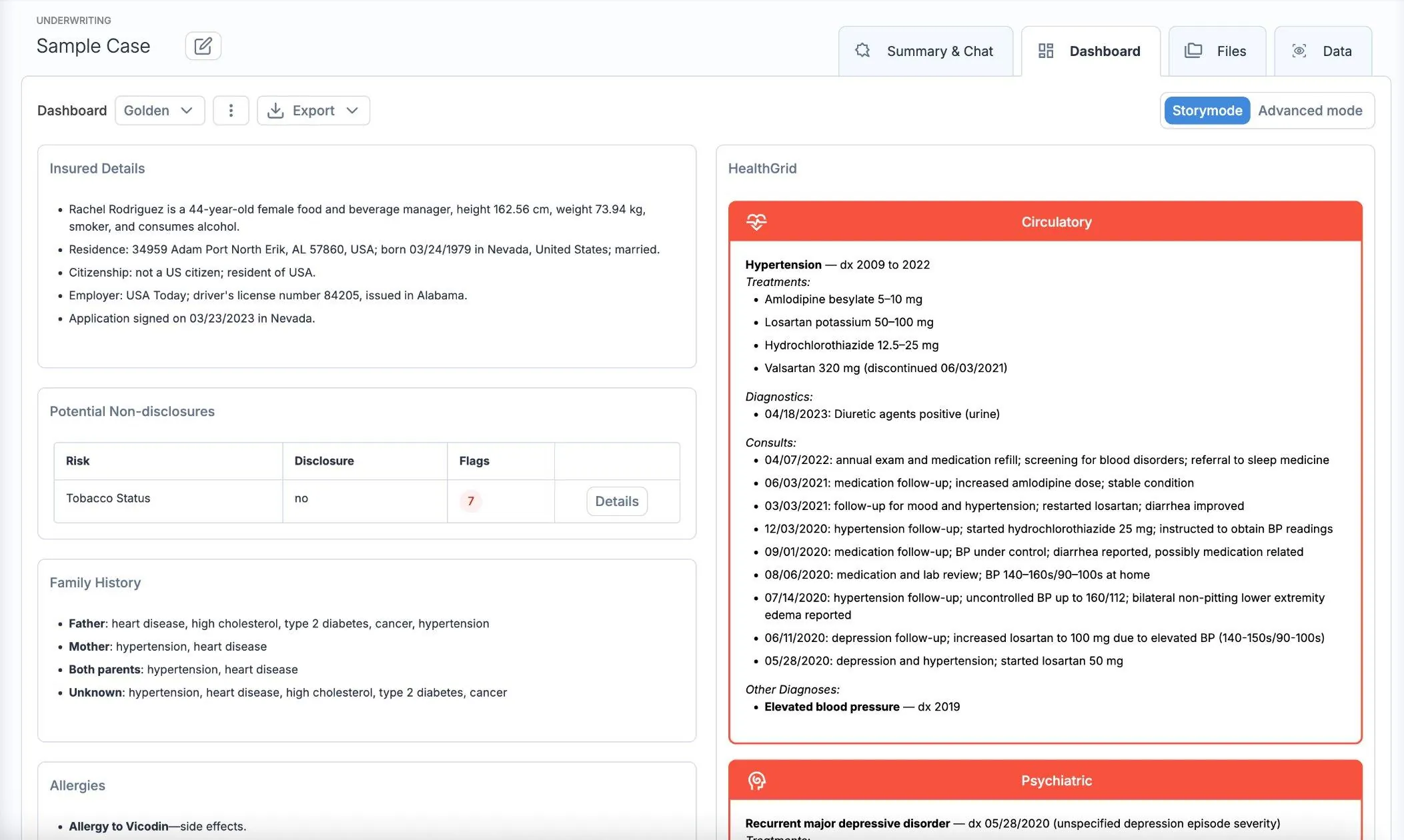Click the Sample Case title

coord(93,46)
